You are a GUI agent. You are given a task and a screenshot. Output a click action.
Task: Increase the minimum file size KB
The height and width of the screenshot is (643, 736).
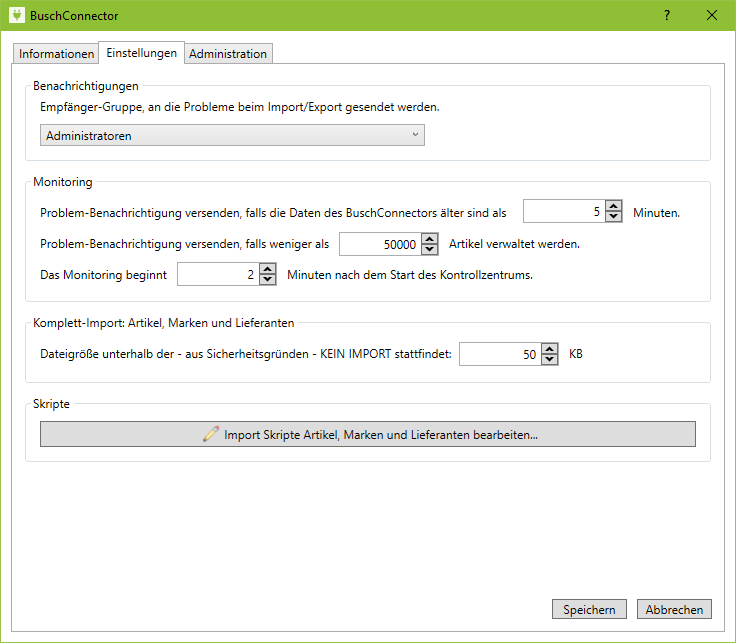click(549, 349)
